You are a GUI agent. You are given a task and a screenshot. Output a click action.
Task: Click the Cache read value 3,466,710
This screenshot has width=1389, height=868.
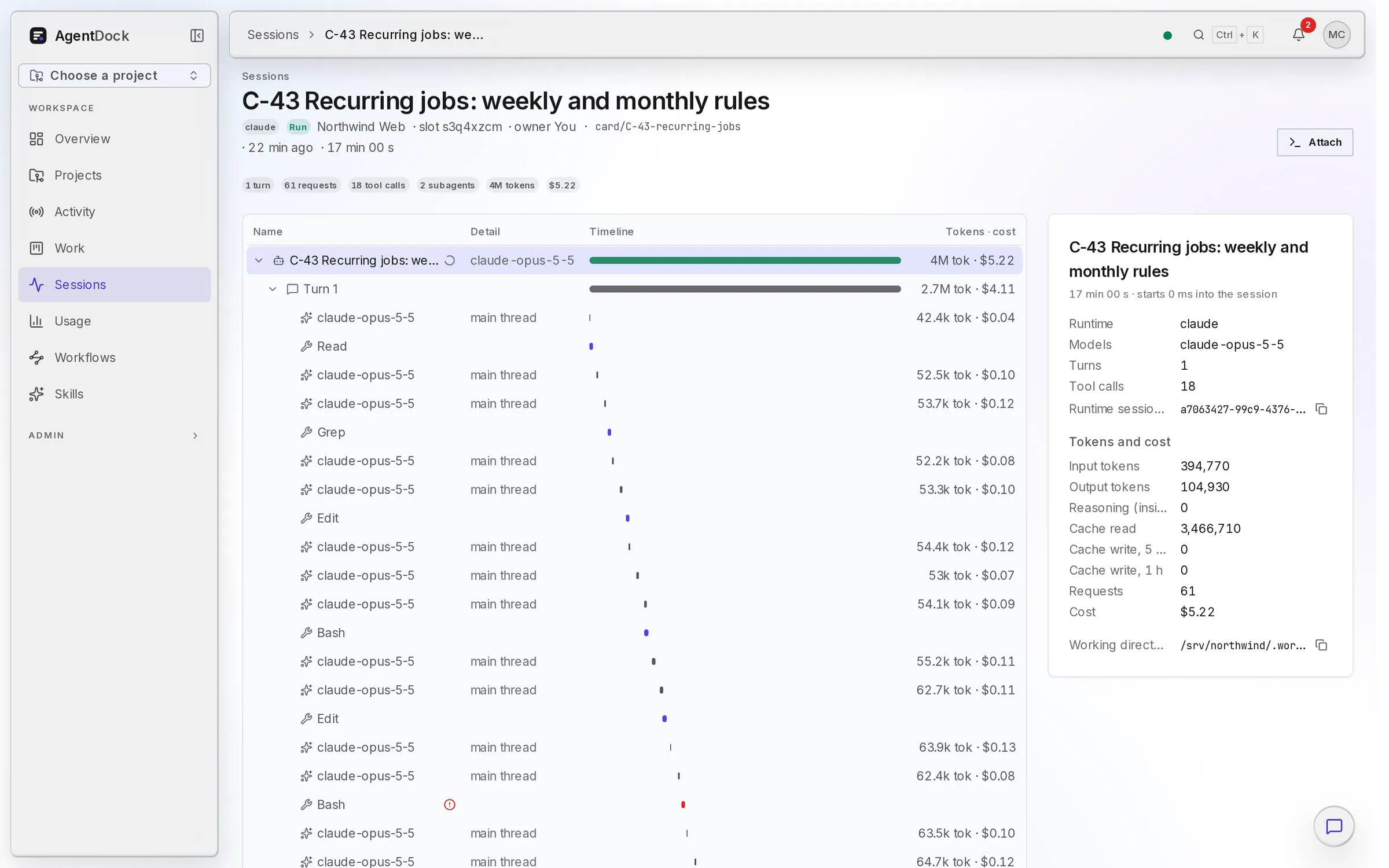pyautogui.click(x=1210, y=528)
